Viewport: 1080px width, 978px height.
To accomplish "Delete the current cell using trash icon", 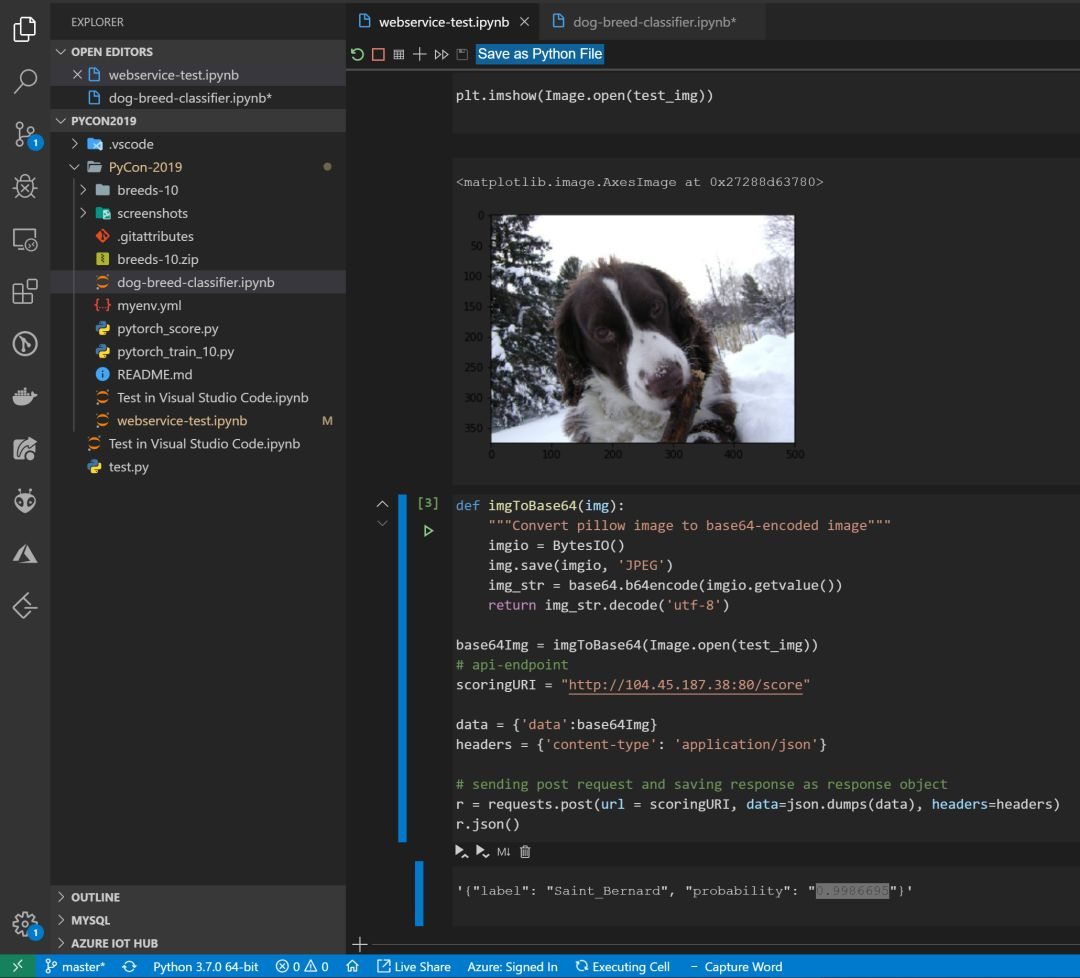I will [525, 852].
